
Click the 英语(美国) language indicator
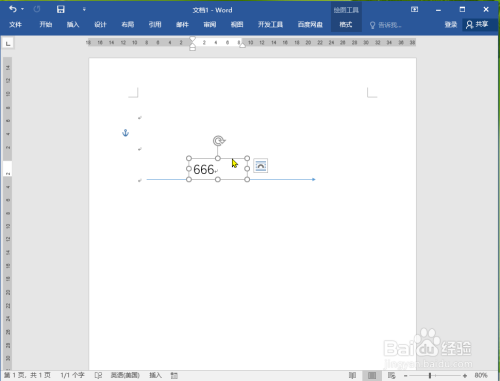[x=125, y=375]
